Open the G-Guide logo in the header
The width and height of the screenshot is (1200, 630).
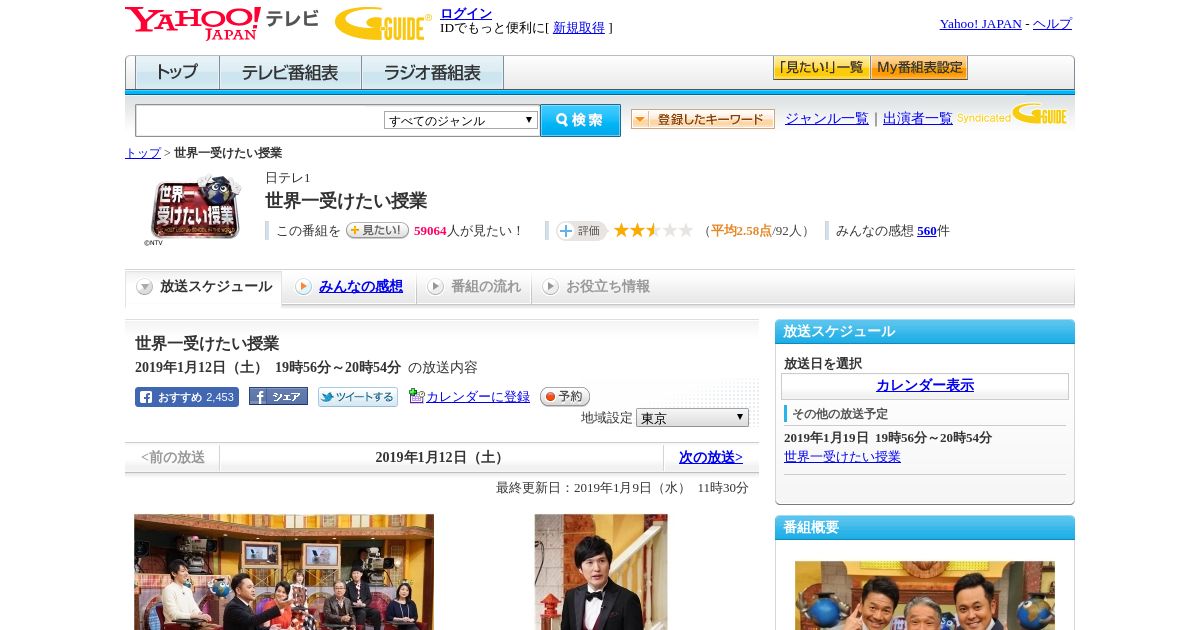click(x=383, y=24)
